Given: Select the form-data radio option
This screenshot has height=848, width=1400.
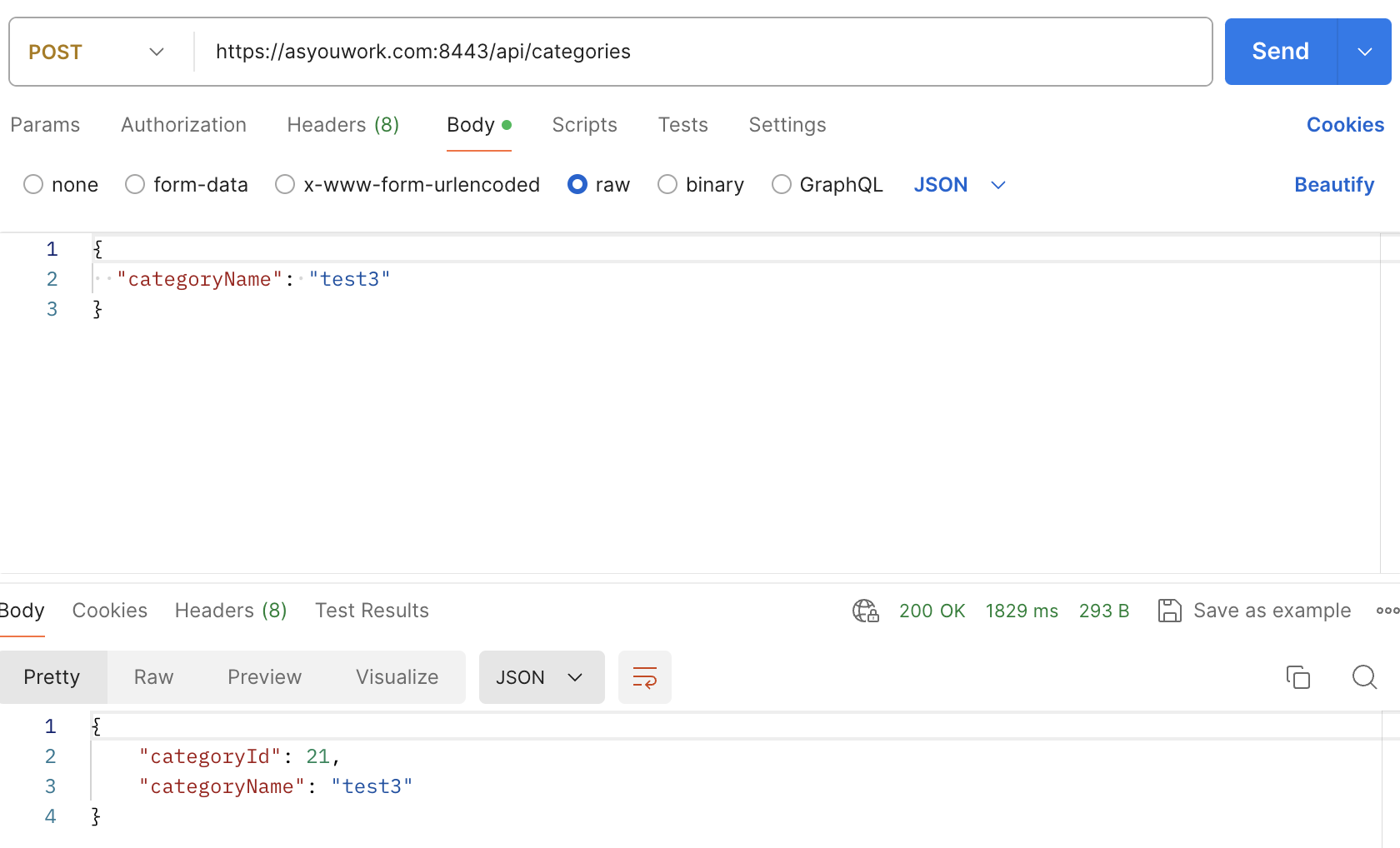Looking at the screenshot, I should [135, 184].
